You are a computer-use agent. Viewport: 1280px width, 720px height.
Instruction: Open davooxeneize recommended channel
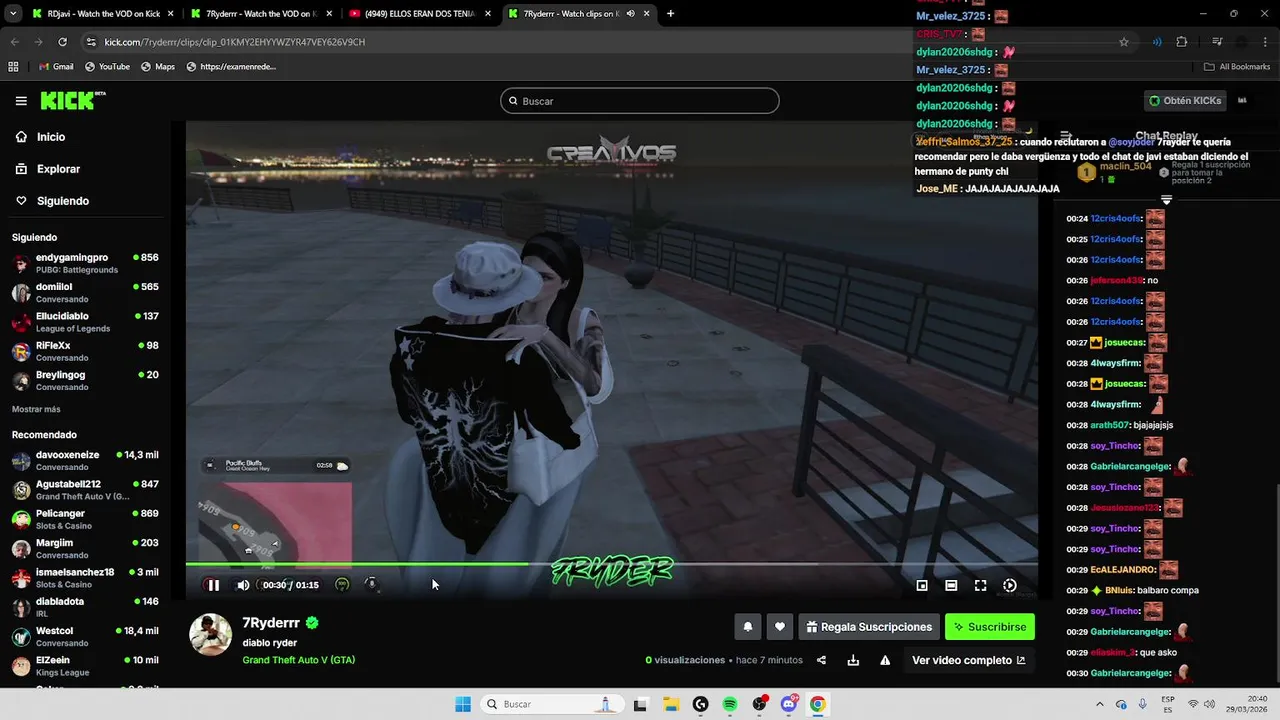pyautogui.click(x=85, y=461)
